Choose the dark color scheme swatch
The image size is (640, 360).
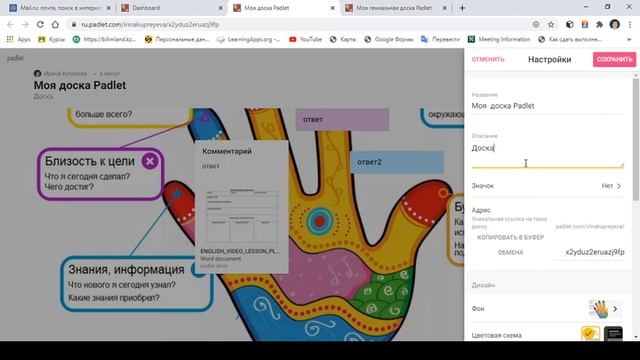pos(613,333)
